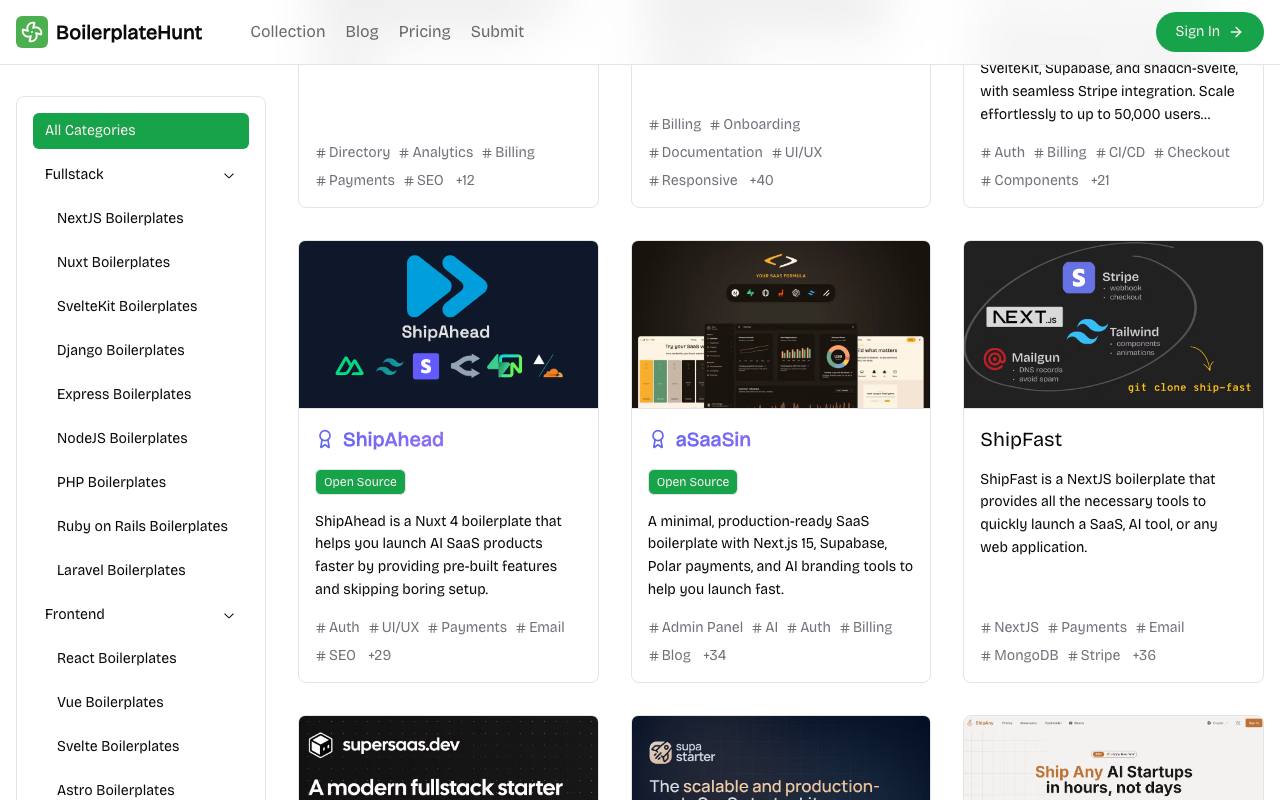Click the CI/CD tag
The image size is (1280, 800).
click(1120, 152)
